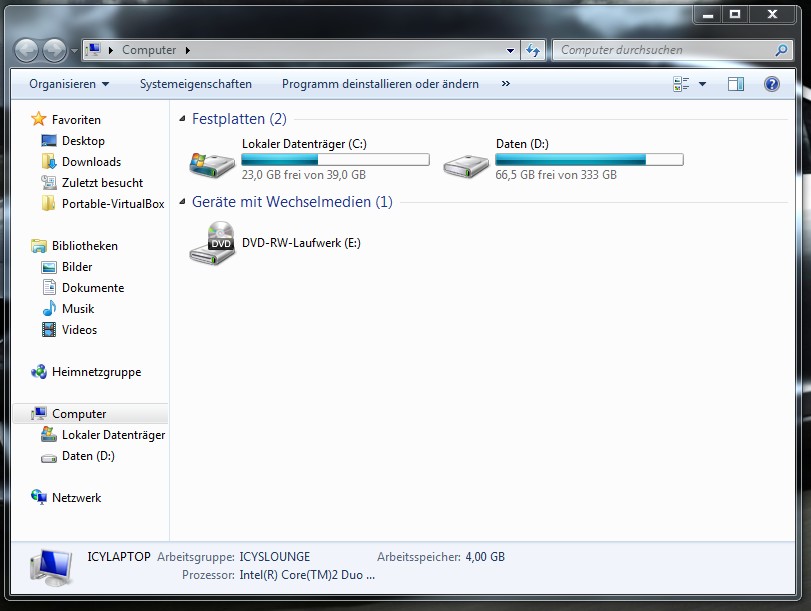This screenshot has width=811, height=611.
Task: Select the Heimnetzgruppe icon
Action: [39, 371]
